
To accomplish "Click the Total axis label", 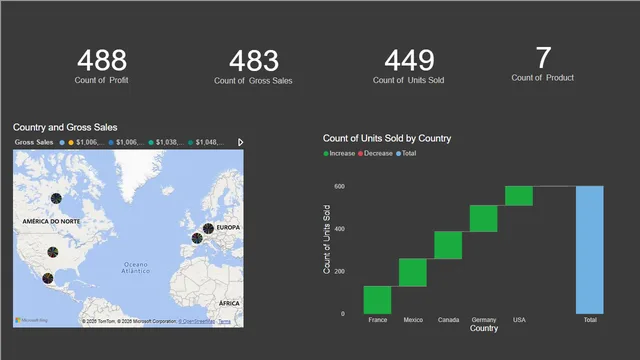I will pyautogui.click(x=590, y=320).
